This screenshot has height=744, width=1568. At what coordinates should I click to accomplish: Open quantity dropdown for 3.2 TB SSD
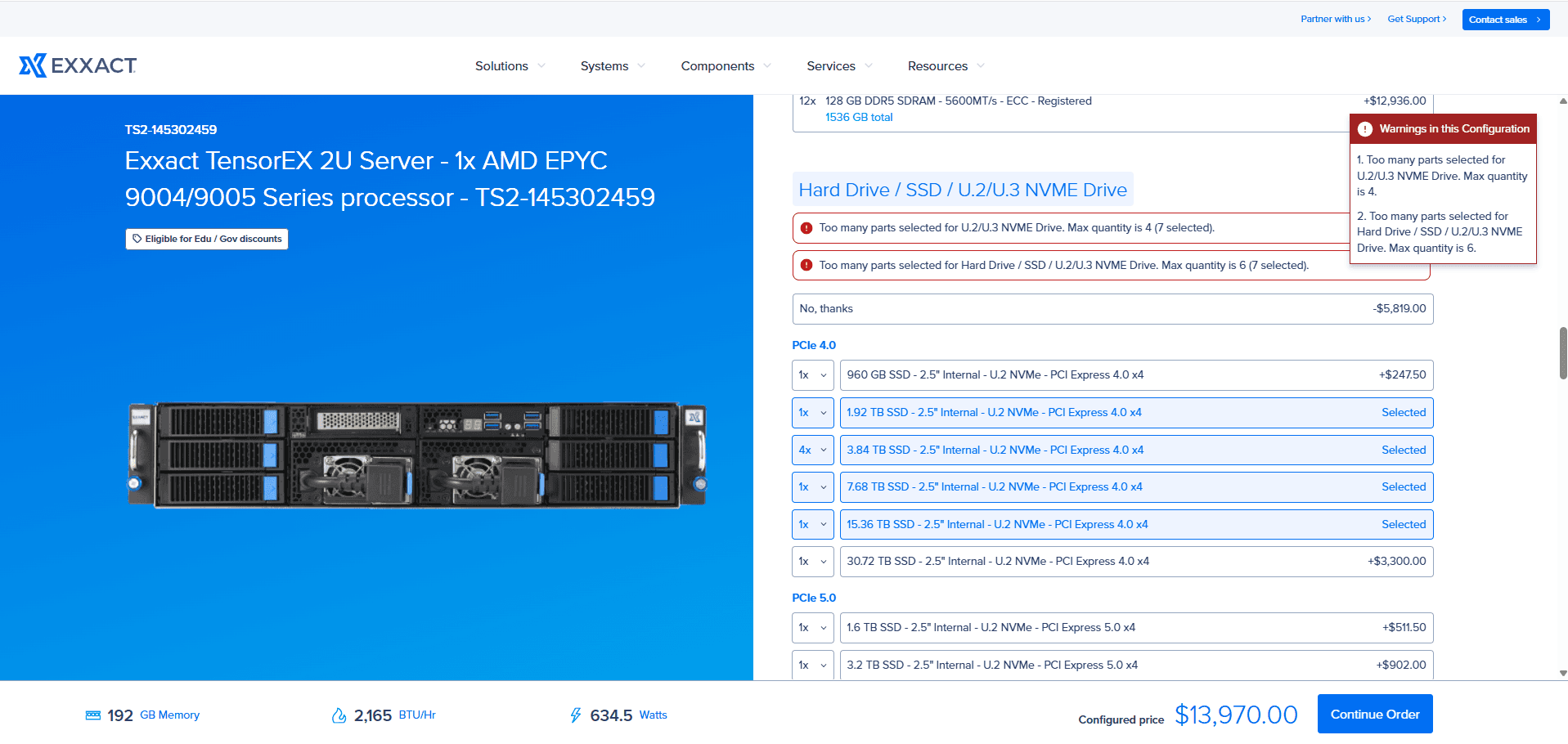813,666
